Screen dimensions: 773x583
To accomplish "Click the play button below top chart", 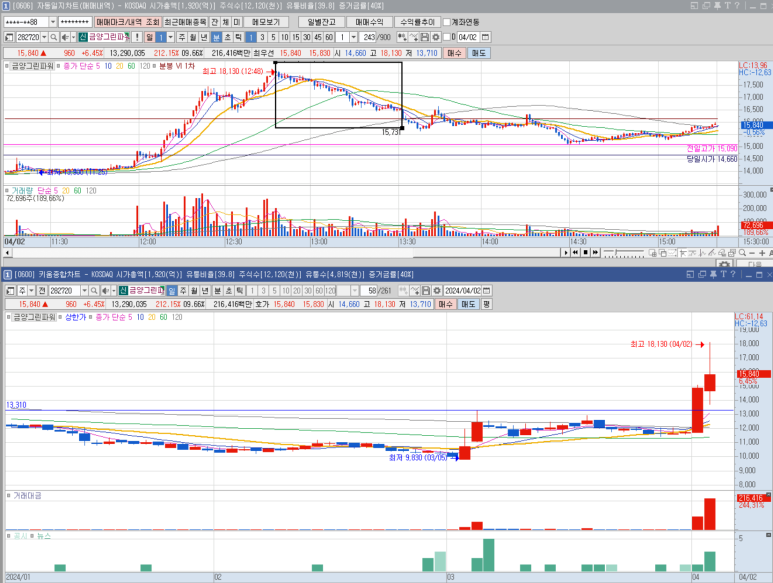I will (566, 252).
